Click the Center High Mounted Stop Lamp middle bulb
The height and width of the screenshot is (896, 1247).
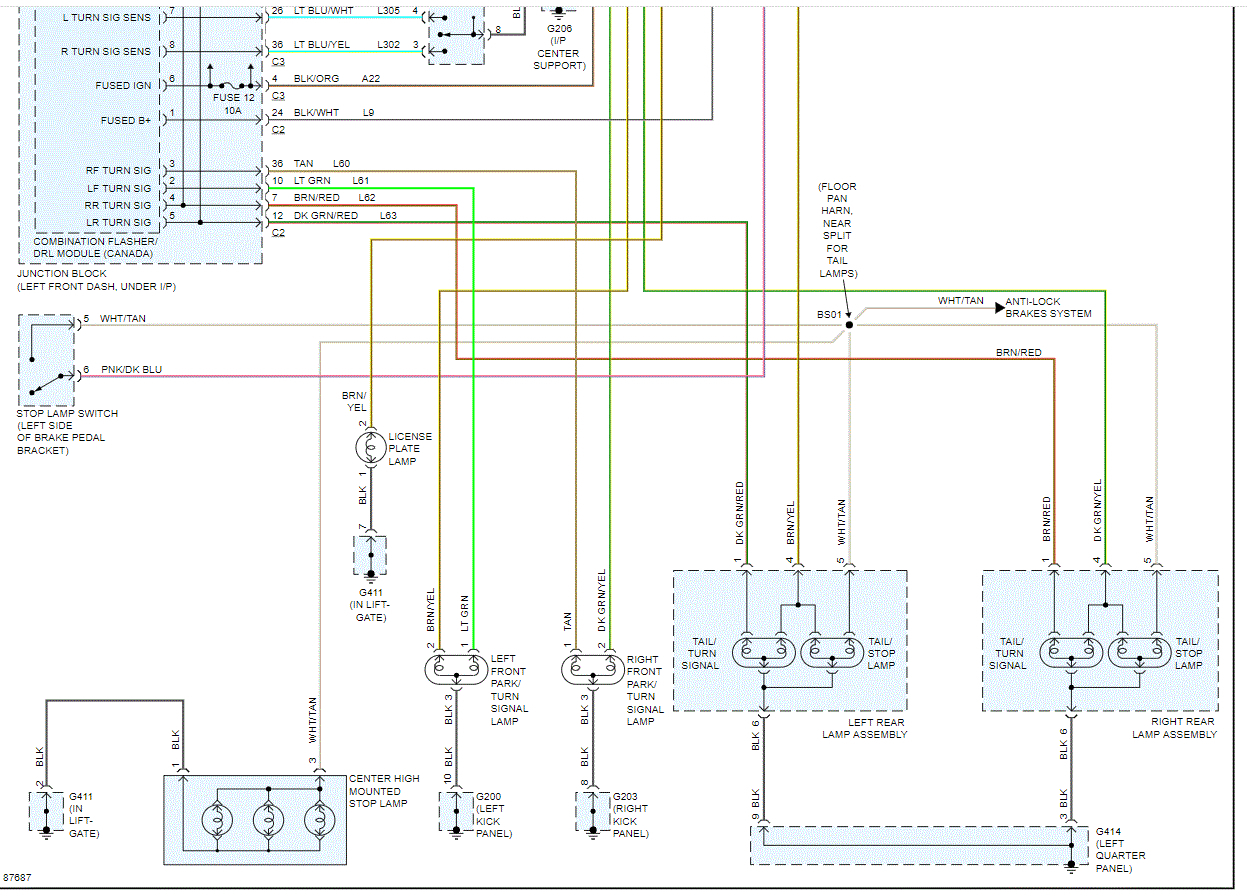[x=267, y=819]
